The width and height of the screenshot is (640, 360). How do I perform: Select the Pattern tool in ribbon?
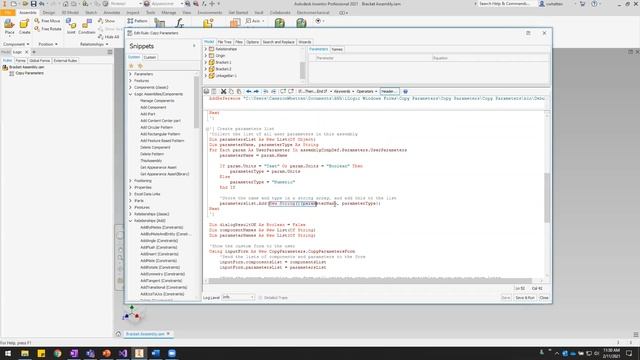pyautogui.click(x=138, y=21)
